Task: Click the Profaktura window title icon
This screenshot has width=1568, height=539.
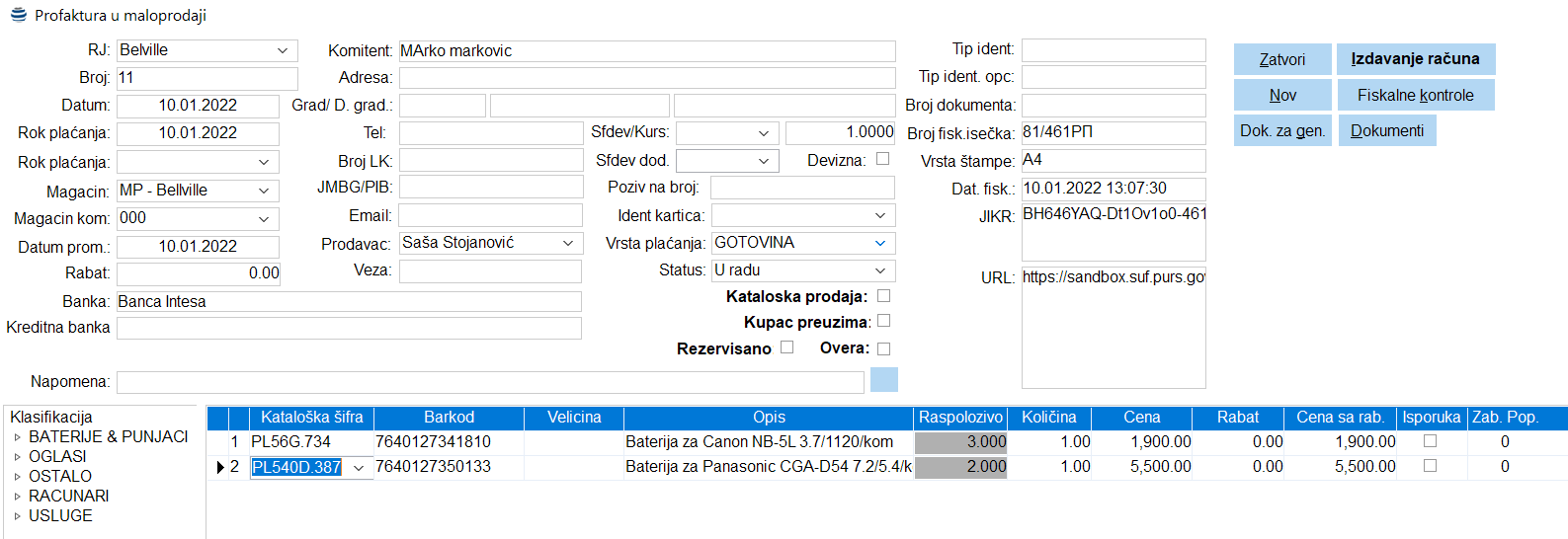Action: (x=18, y=15)
